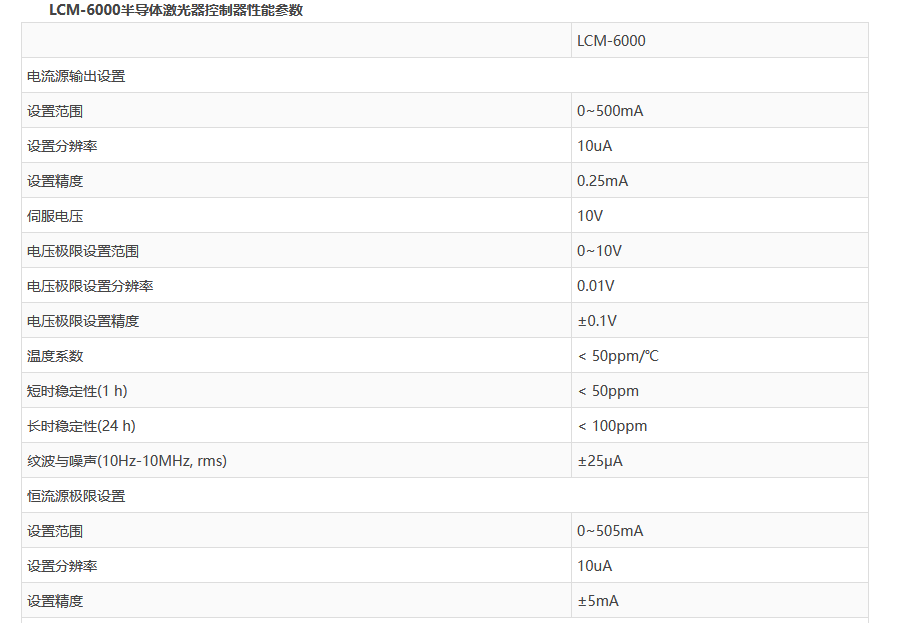The width and height of the screenshot is (899, 623).
Task: Click the 0.01V resolution value
Action: pos(595,286)
